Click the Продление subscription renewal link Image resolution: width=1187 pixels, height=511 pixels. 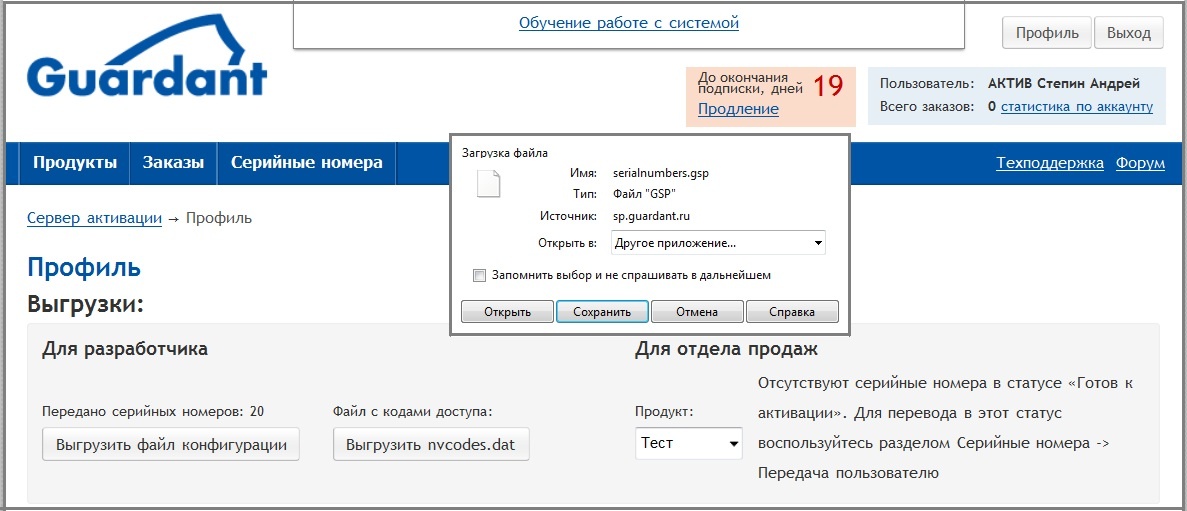coord(738,109)
